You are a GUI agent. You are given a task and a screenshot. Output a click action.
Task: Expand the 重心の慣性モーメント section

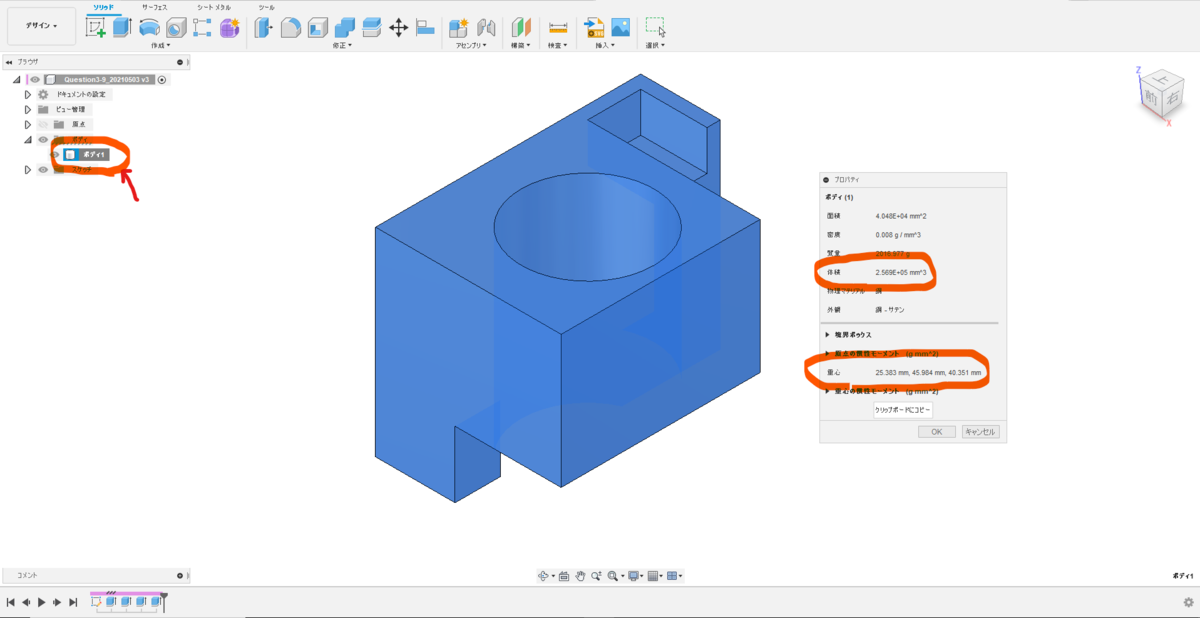(x=827, y=391)
